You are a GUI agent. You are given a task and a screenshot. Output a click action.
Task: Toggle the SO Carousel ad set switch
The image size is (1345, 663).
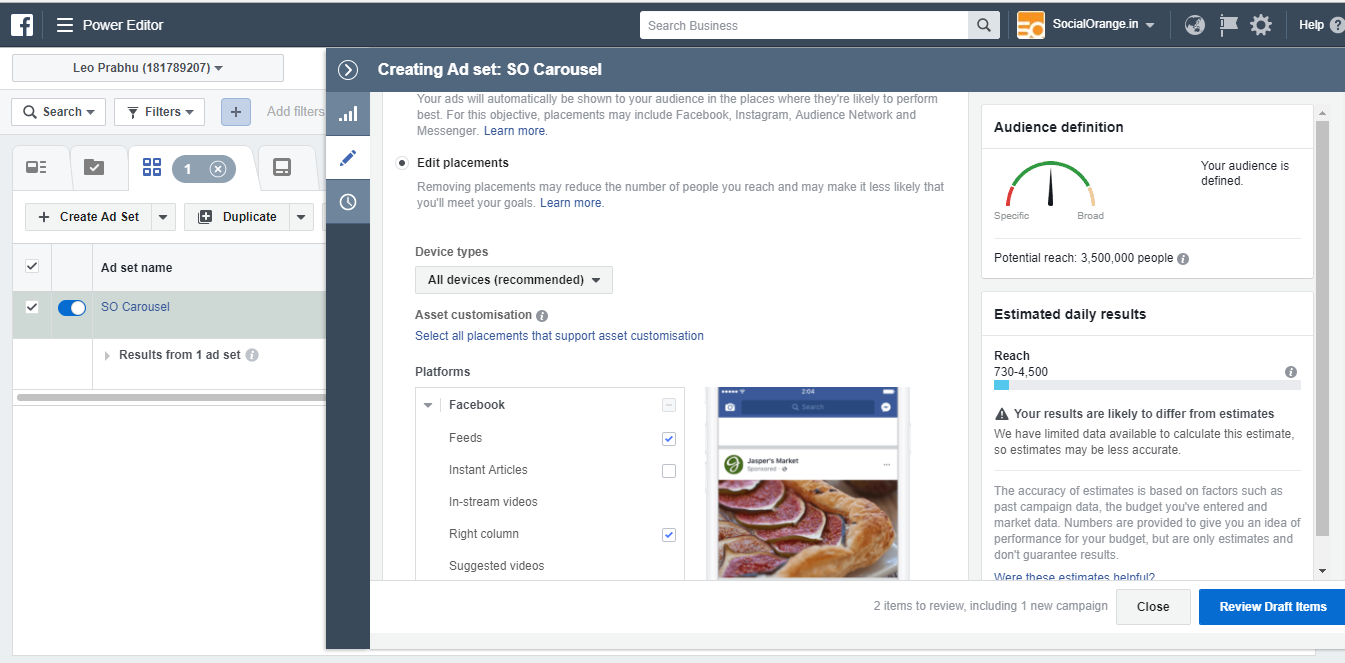pos(72,308)
